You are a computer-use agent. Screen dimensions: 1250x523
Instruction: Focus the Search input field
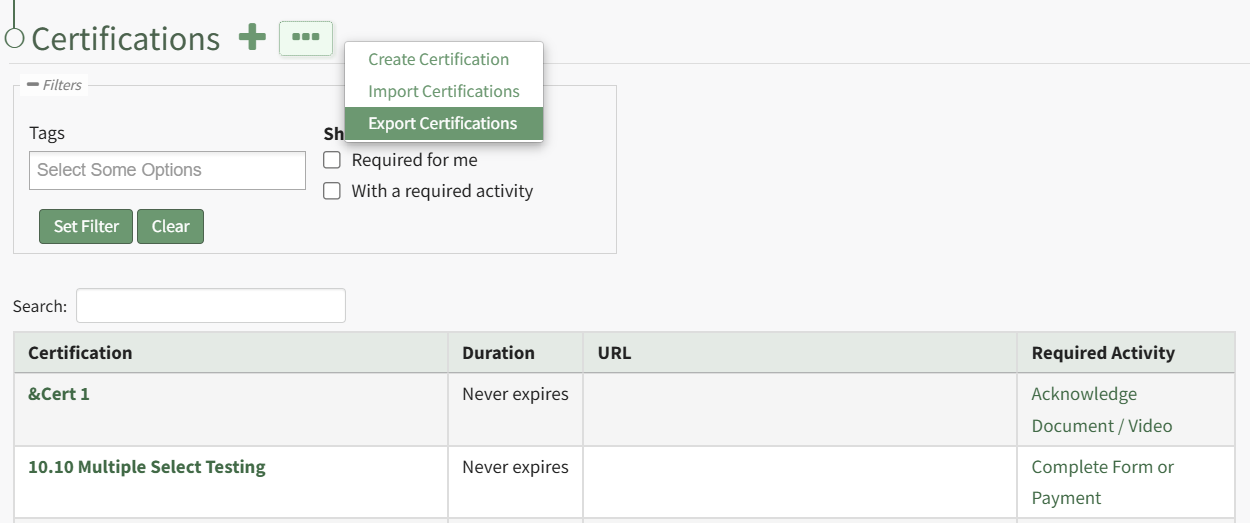210,306
